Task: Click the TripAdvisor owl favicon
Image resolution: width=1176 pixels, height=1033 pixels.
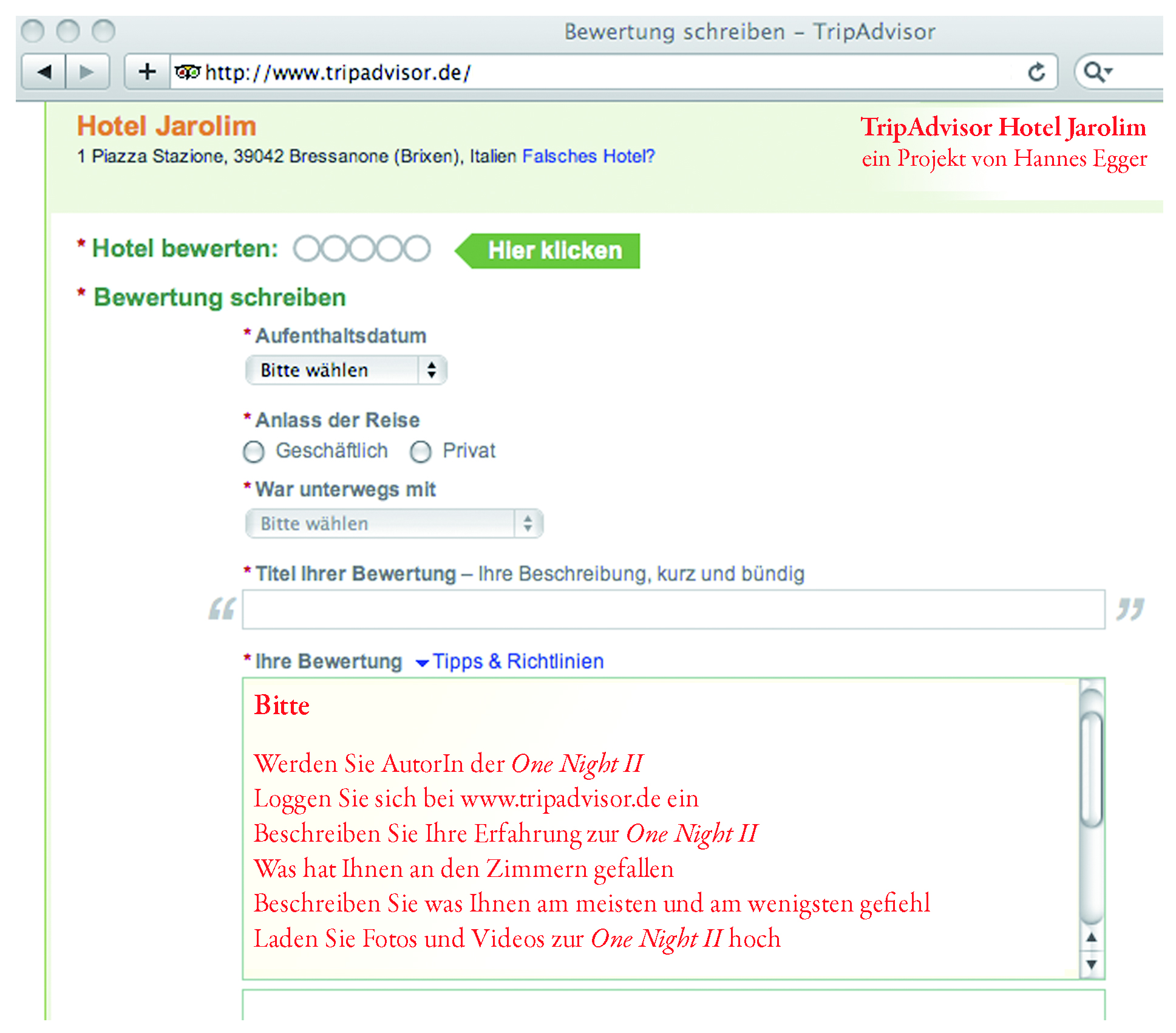Action: (x=187, y=72)
